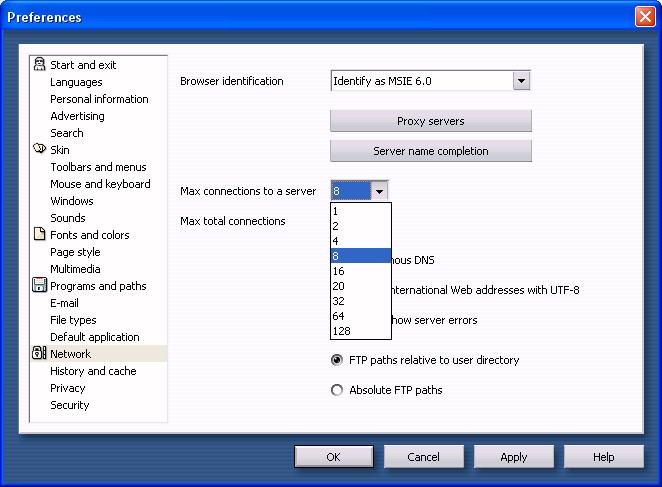Go to History and cache settings
This screenshot has width=662, height=487.
coord(93,371)
